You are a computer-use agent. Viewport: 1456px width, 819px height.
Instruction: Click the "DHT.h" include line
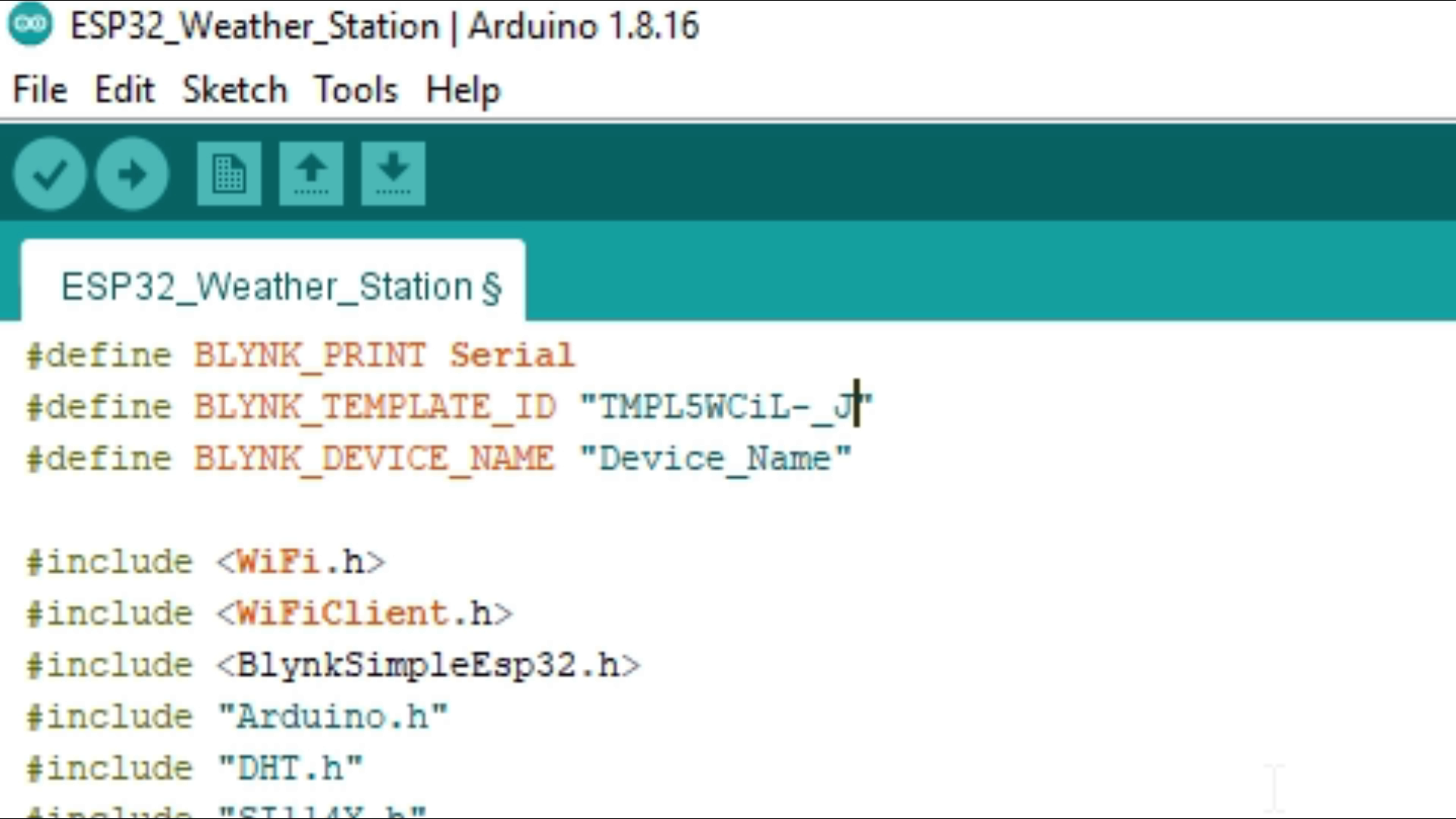click(x=195, y=768)
